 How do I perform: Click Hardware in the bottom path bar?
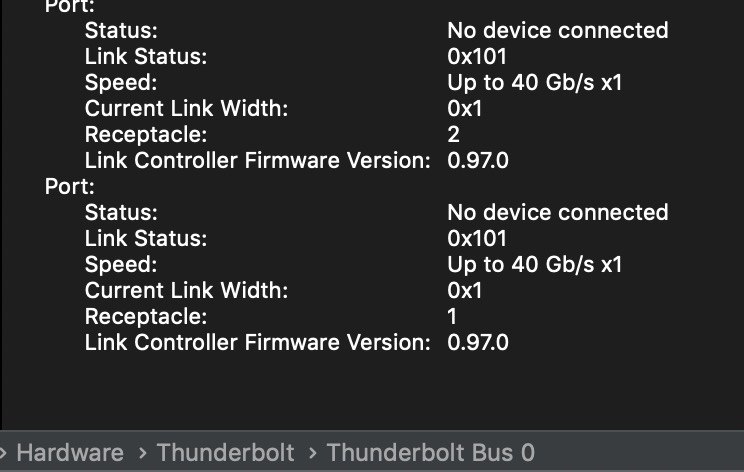(70, 452)
